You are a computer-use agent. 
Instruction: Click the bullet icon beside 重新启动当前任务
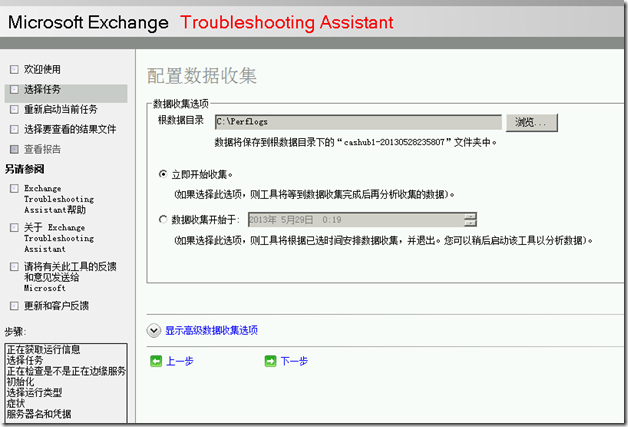click(14, 109)
